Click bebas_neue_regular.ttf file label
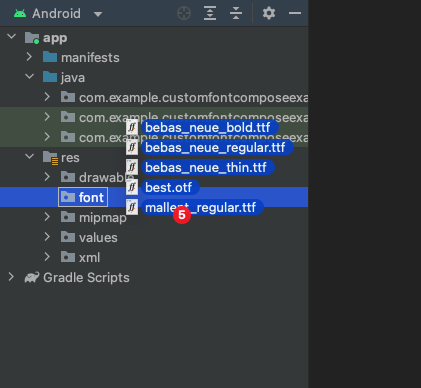The height and width of the screenshot is (388, 421). [x=217, y=148]
